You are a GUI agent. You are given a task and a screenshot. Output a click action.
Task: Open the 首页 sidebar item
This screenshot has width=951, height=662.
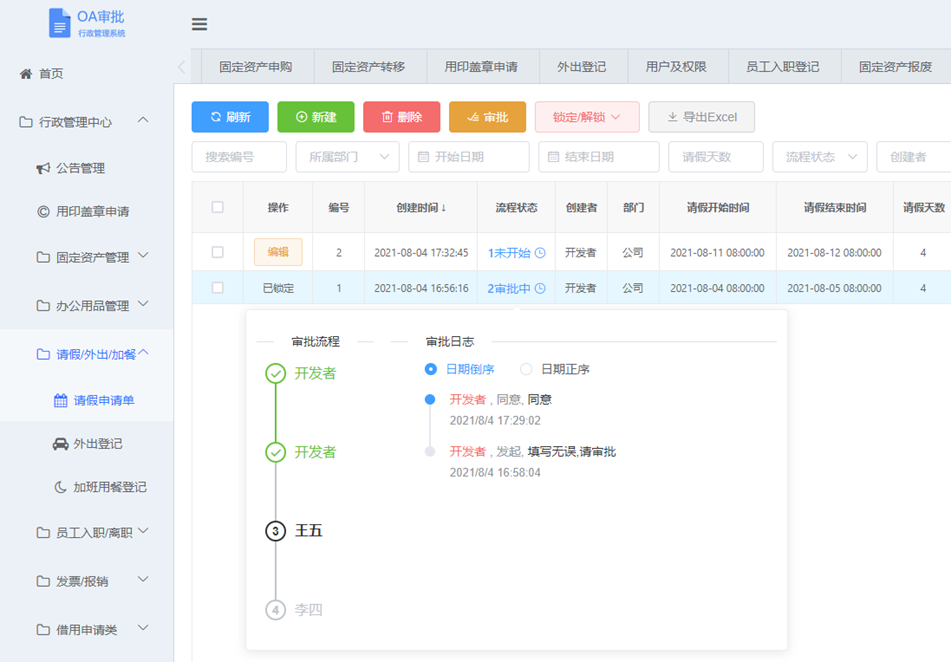pyautogui.click(x=87, y=74)
